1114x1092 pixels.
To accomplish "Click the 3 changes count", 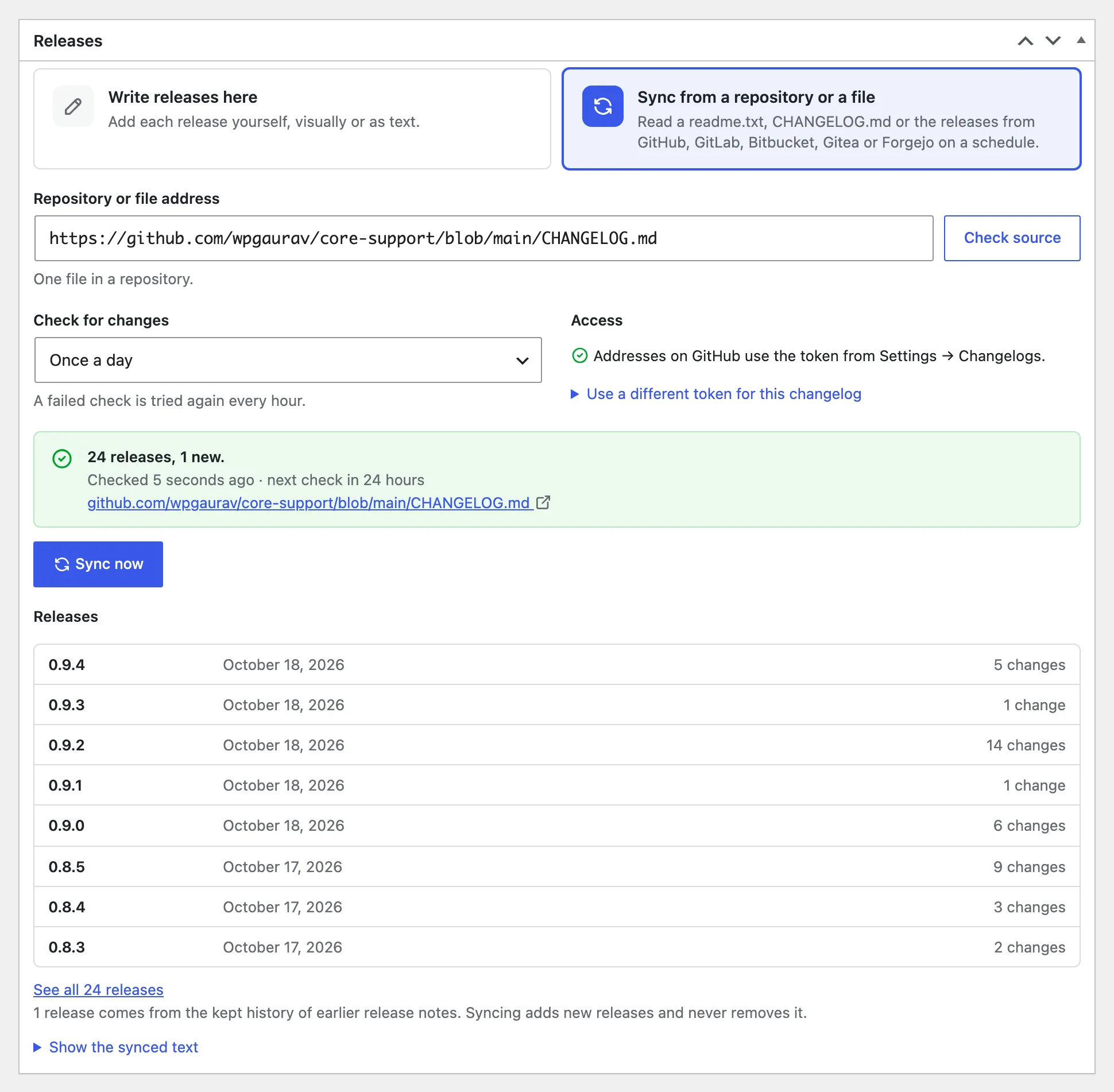I will tap(1030, 907).
